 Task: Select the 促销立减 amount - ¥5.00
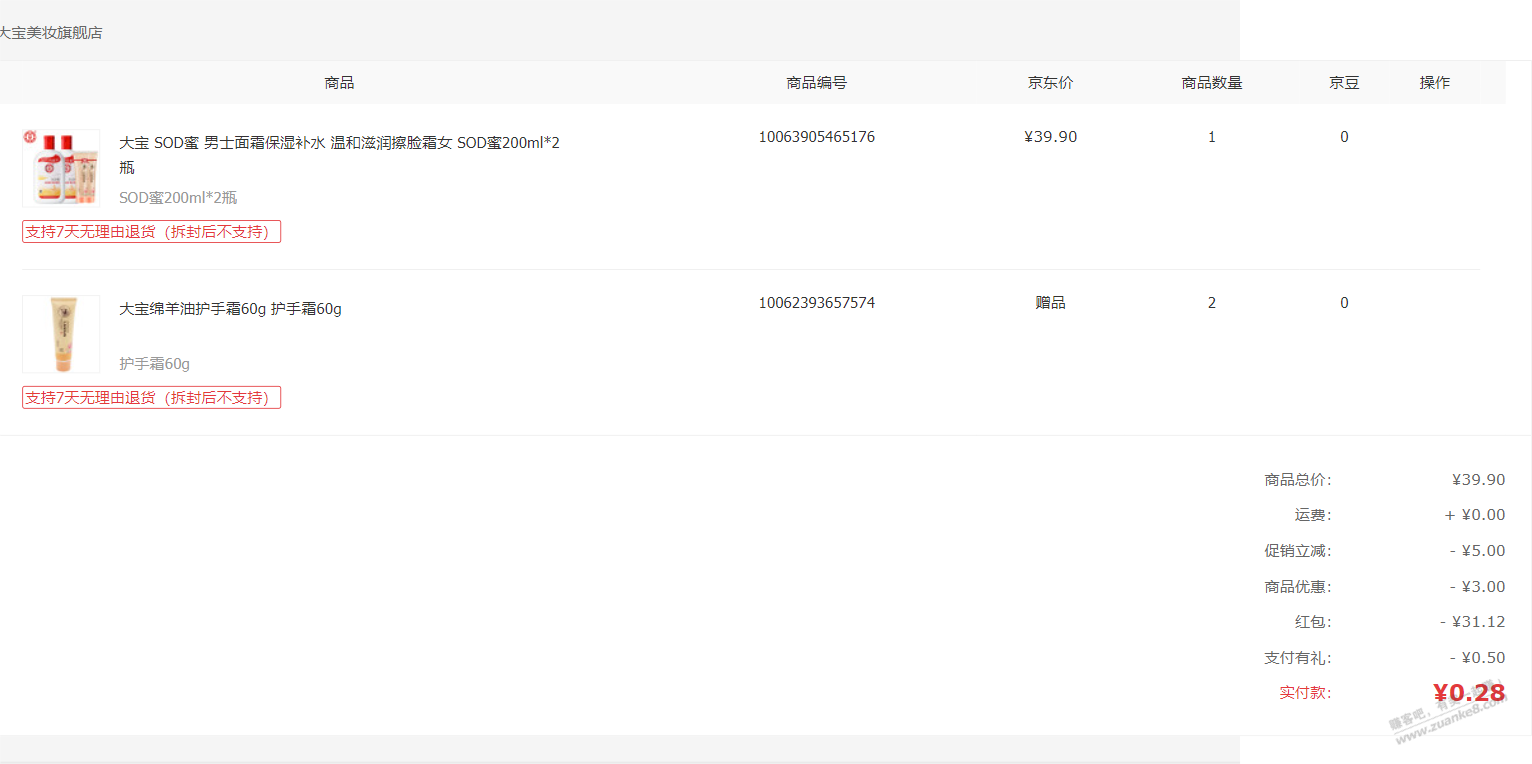1477,551
